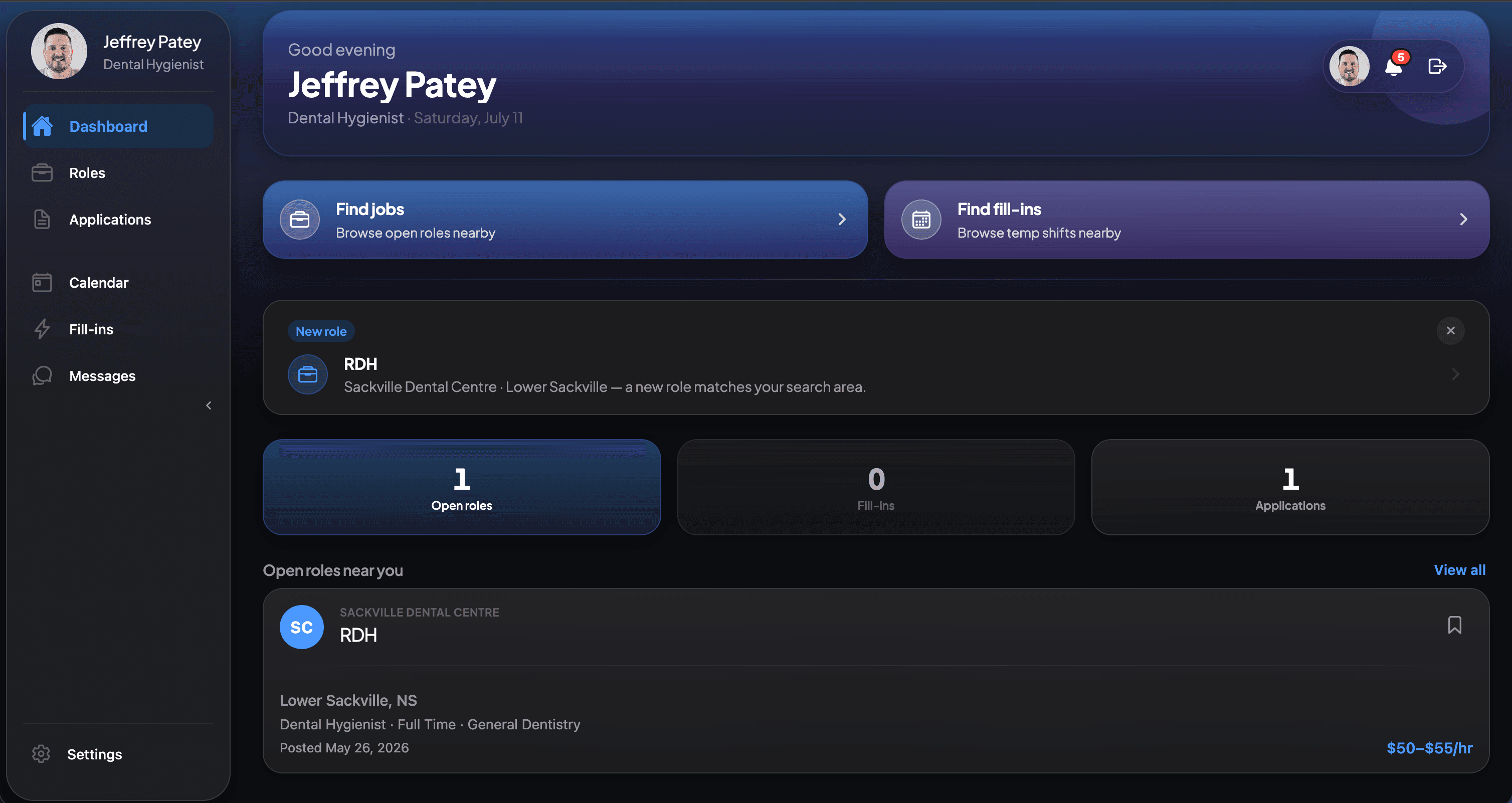
Task: Select Dashboard in the sidebar
Action: point(119,126)
